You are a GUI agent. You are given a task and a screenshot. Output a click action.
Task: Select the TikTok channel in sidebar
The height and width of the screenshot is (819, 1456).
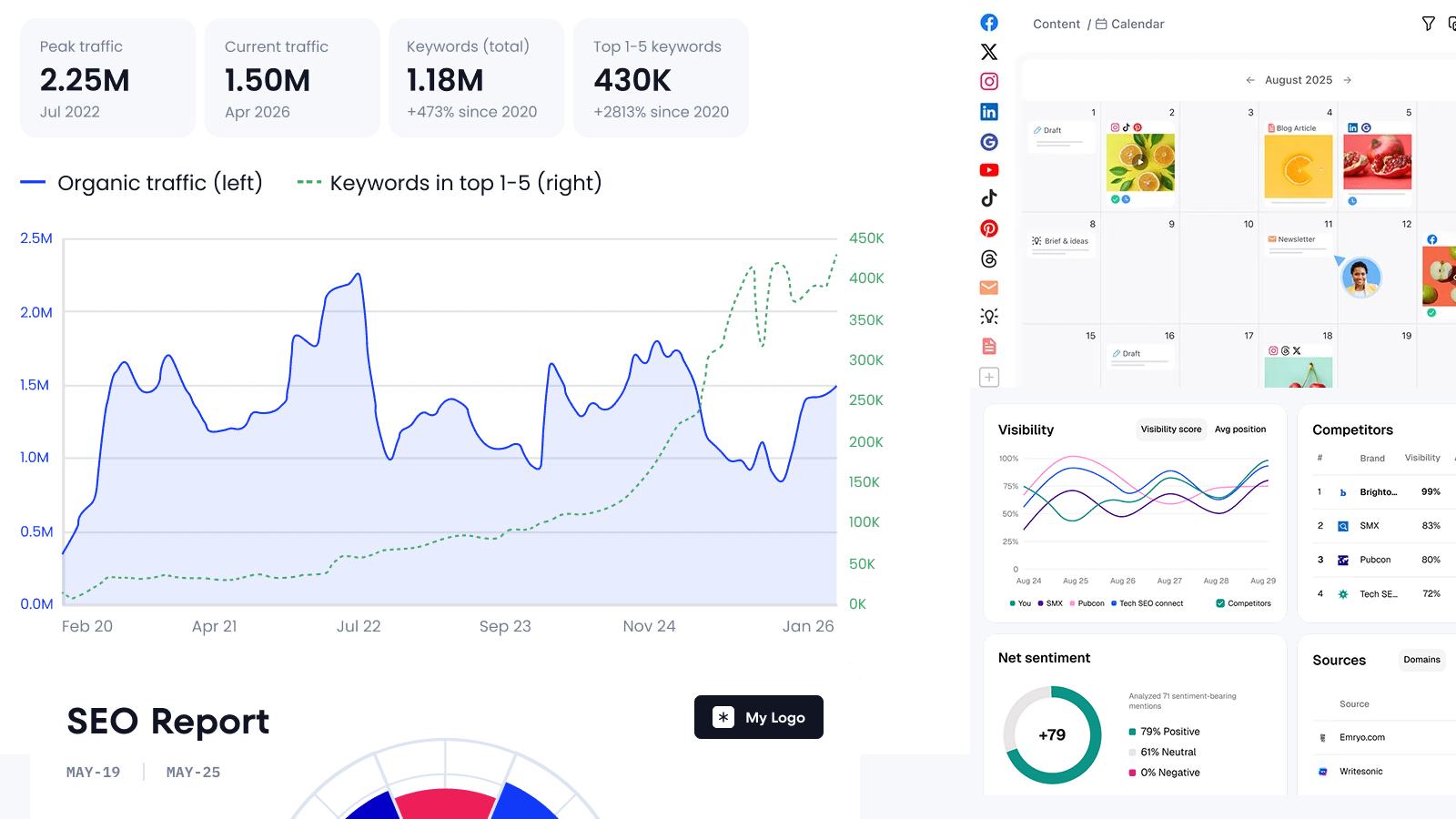[x=989, y=198]
